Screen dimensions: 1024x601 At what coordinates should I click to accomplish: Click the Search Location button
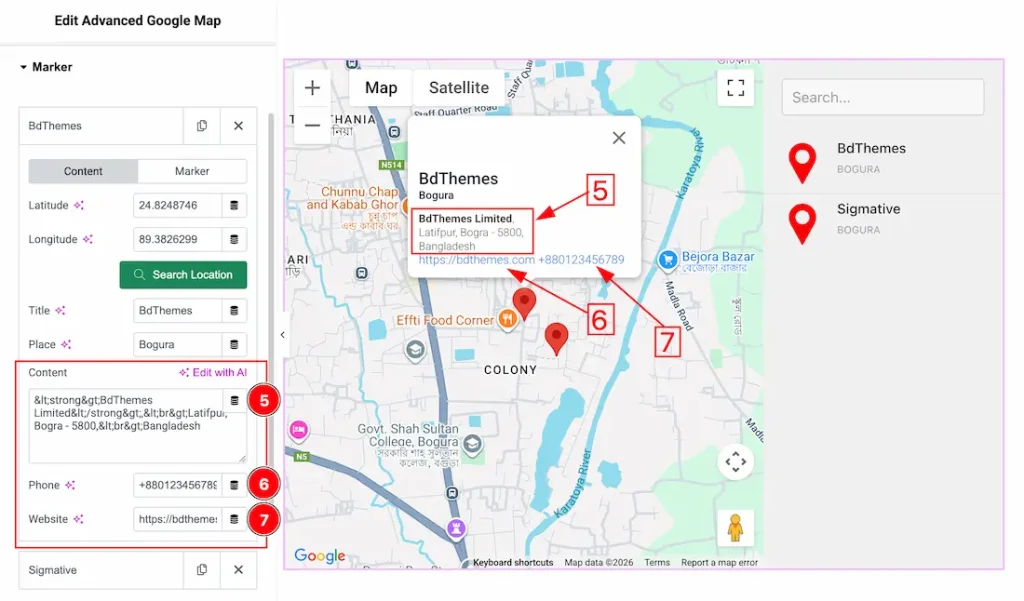coord(183,275)
